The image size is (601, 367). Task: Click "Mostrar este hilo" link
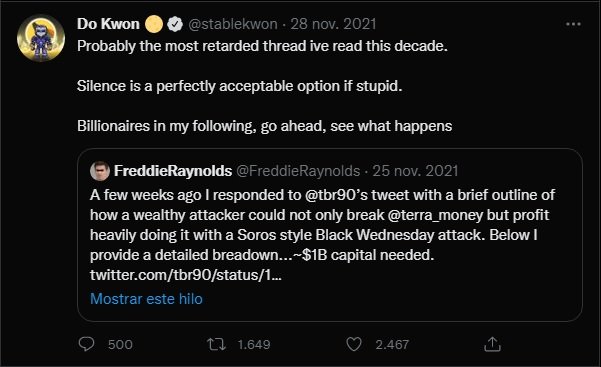pyautogui.click(x=146, y=299)
